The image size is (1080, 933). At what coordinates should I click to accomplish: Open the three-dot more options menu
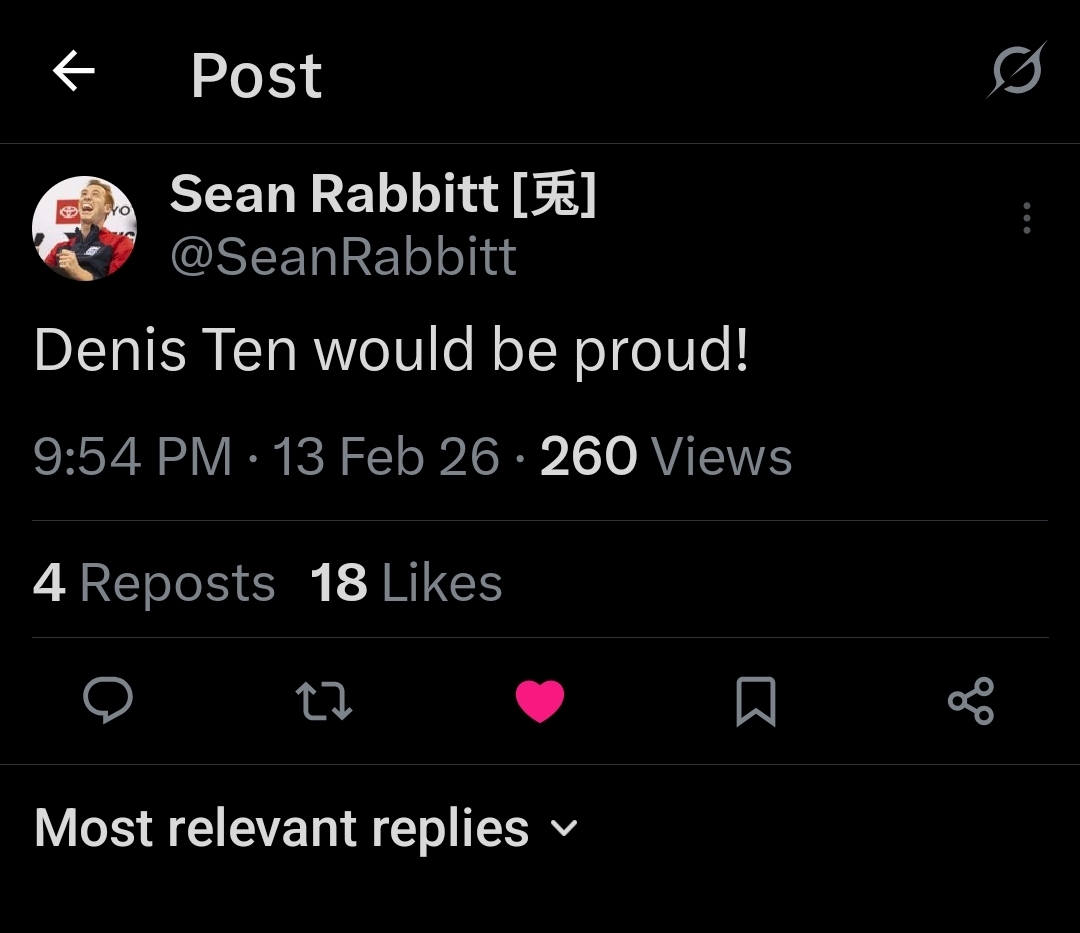pyautogui.click(x=1026, y=218)
